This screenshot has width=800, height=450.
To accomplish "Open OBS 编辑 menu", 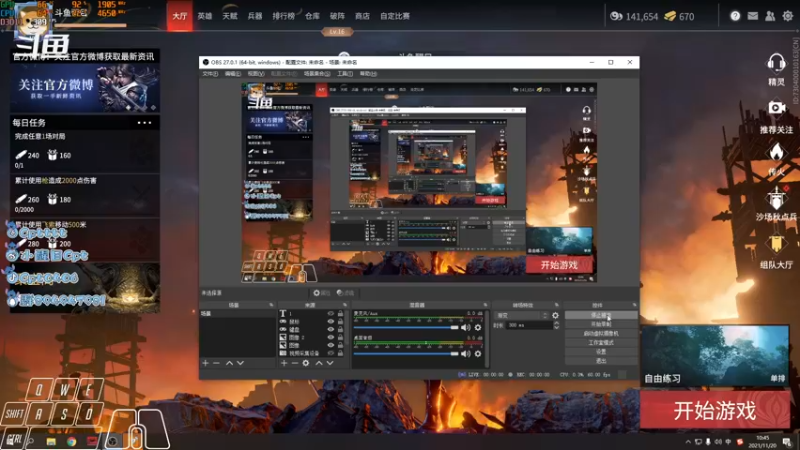I will click(233, 74).
